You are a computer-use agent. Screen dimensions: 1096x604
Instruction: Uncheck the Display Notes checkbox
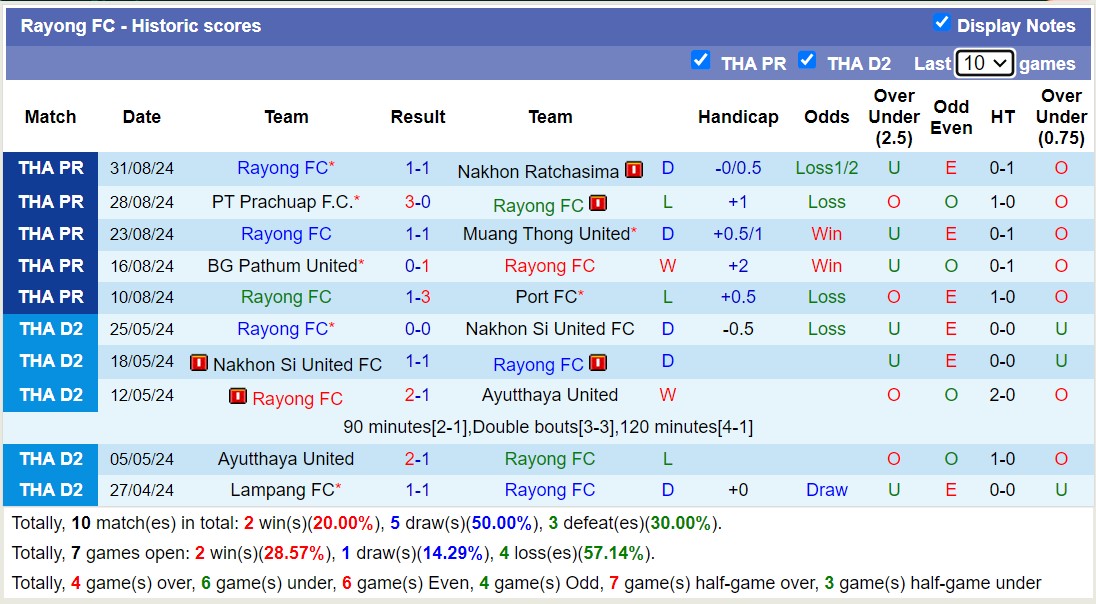coord(941,25)
